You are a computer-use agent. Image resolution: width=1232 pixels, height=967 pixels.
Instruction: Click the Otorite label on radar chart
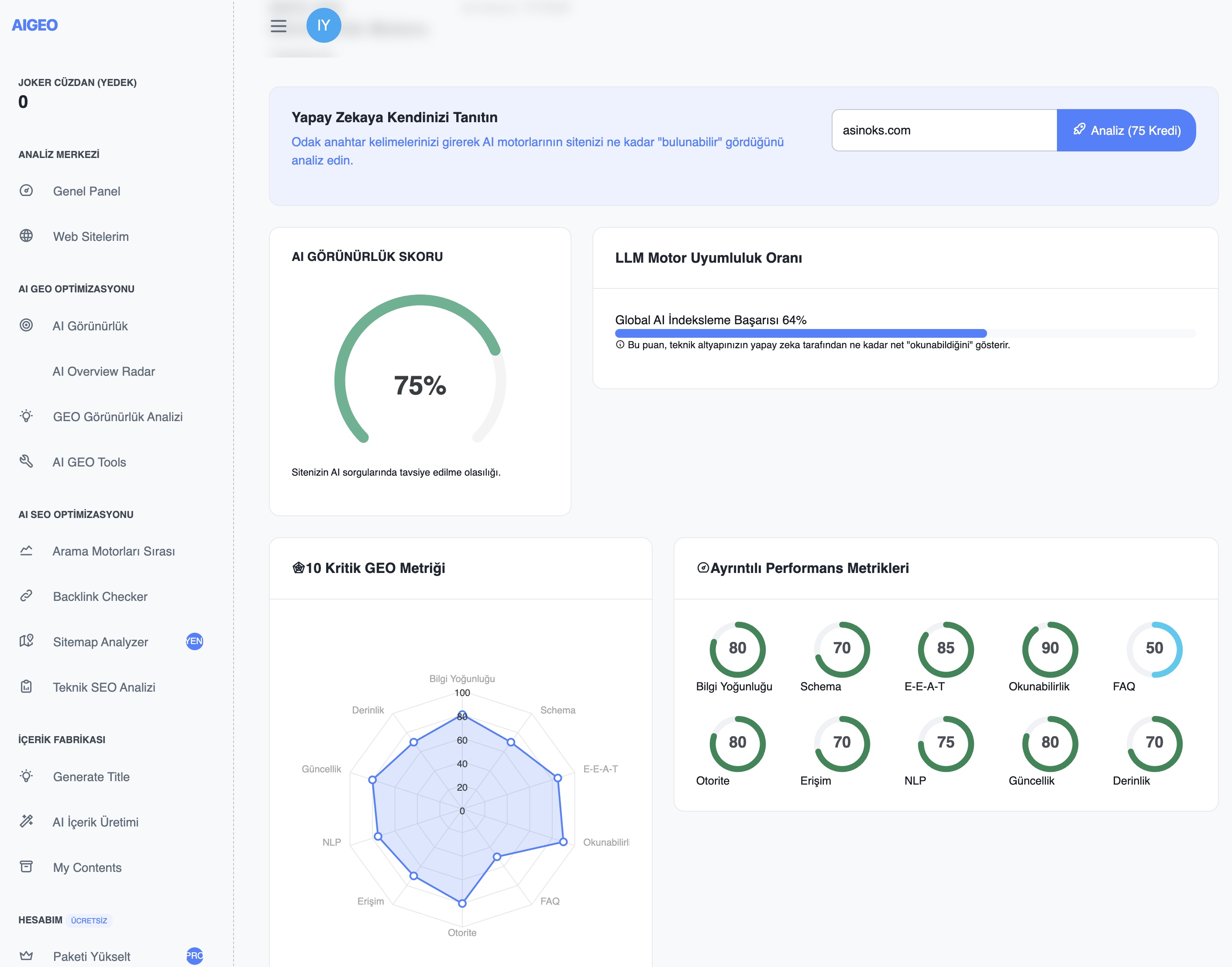(x=461, y=933)
